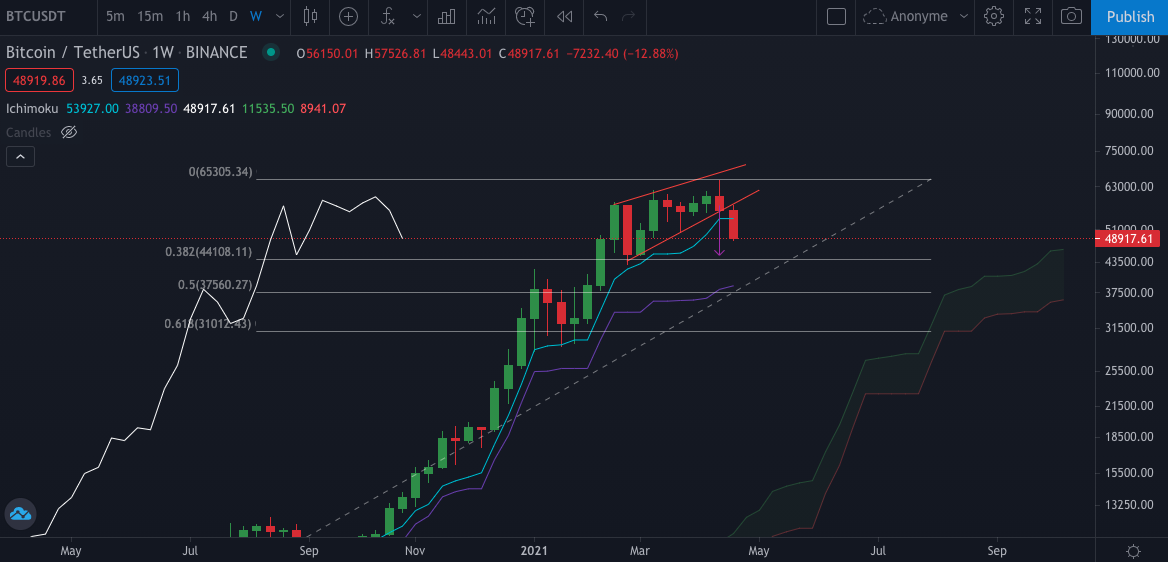Choose the W weekly timeframe
1168x562 pixels.
(256, 16)
